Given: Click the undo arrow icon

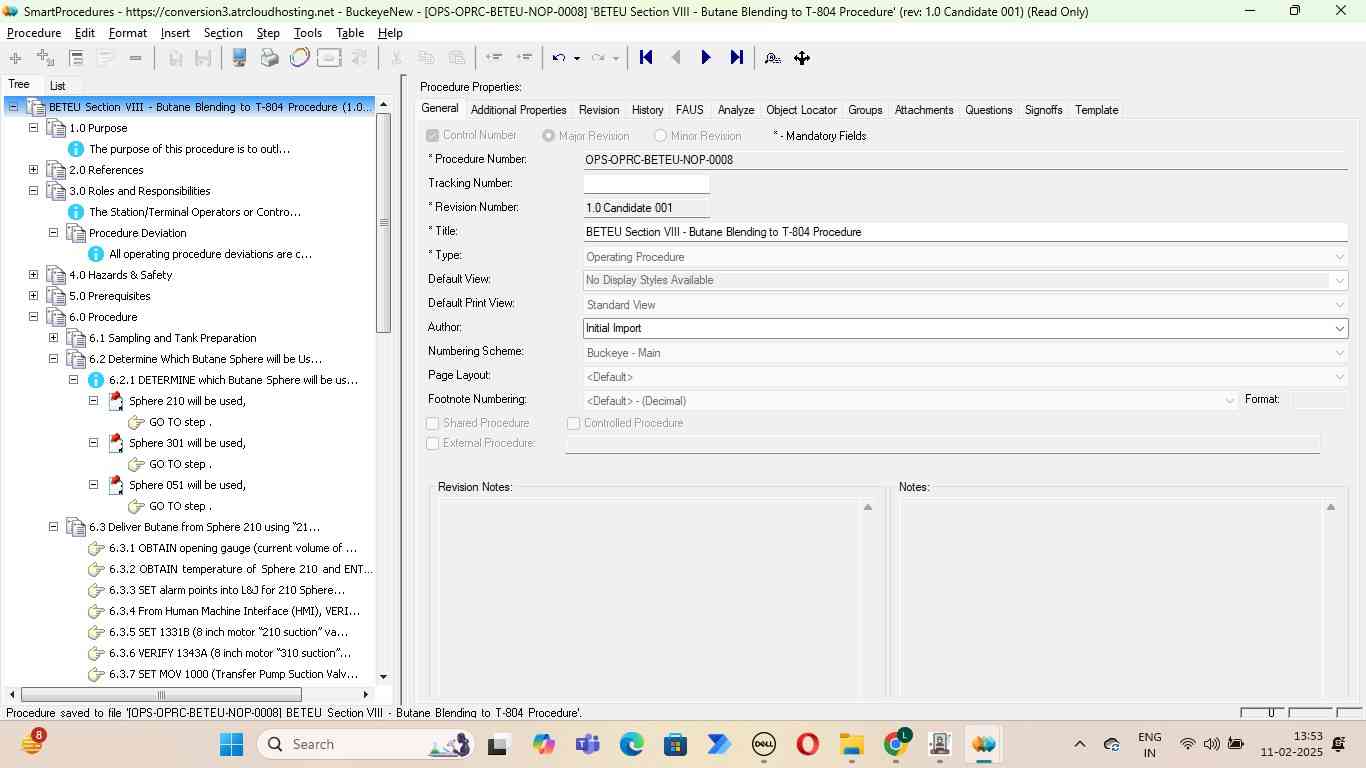Looking at the screenshot, I should click(560, 58).
